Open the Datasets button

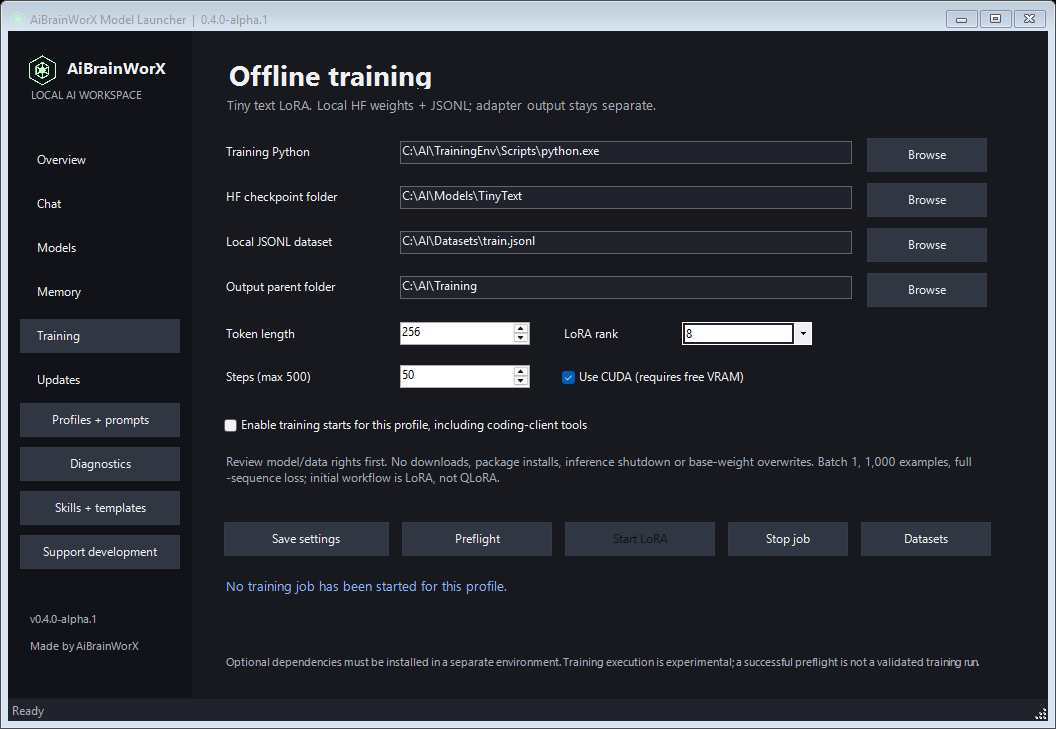[x=925, y=539]
